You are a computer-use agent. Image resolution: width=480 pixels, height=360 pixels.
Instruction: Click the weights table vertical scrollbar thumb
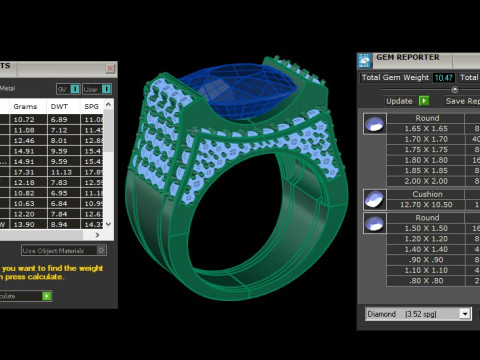108,132
